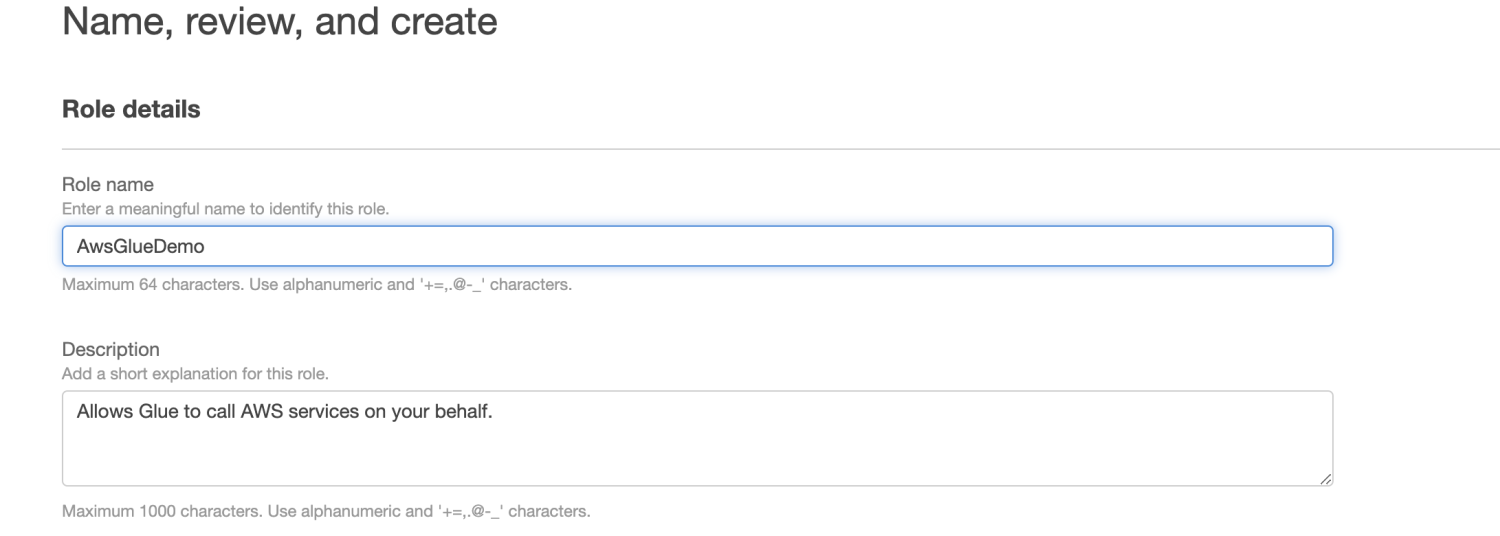The width and height of the screenshot is (1500, 536).
Task: Click the 'Allows Glue to call' description sentence
Action: 285,411
